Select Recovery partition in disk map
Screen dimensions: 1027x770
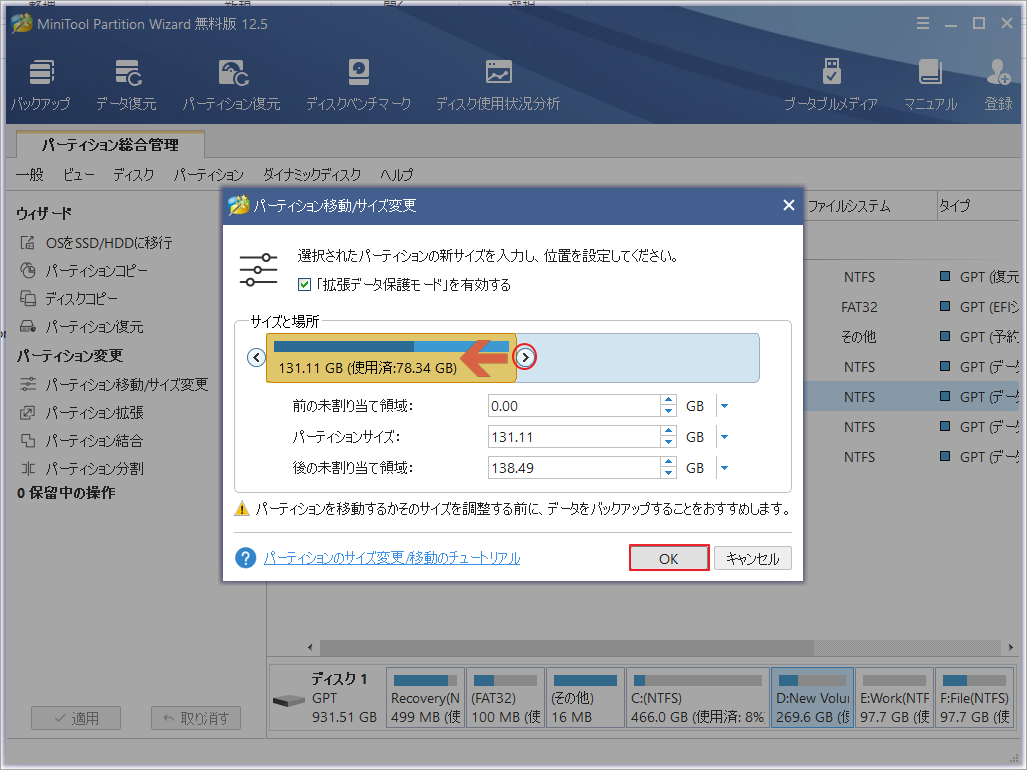425,698
